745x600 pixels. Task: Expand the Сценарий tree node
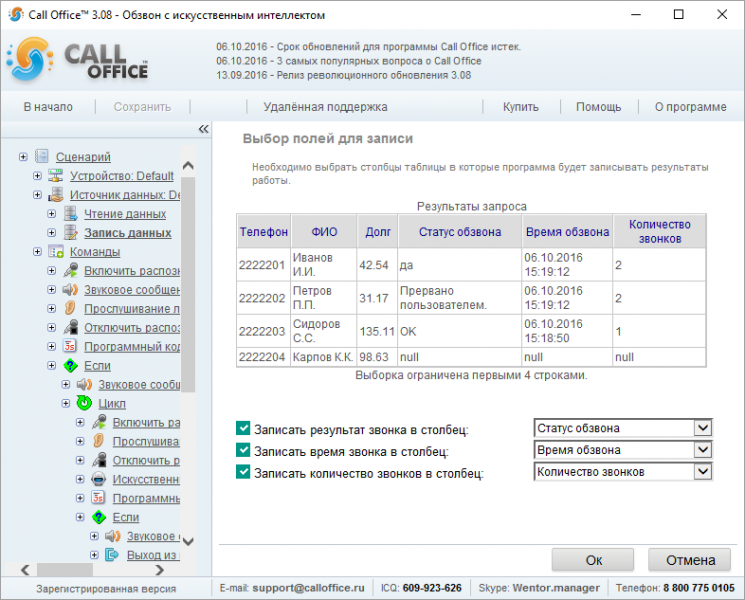pos(23,156)
